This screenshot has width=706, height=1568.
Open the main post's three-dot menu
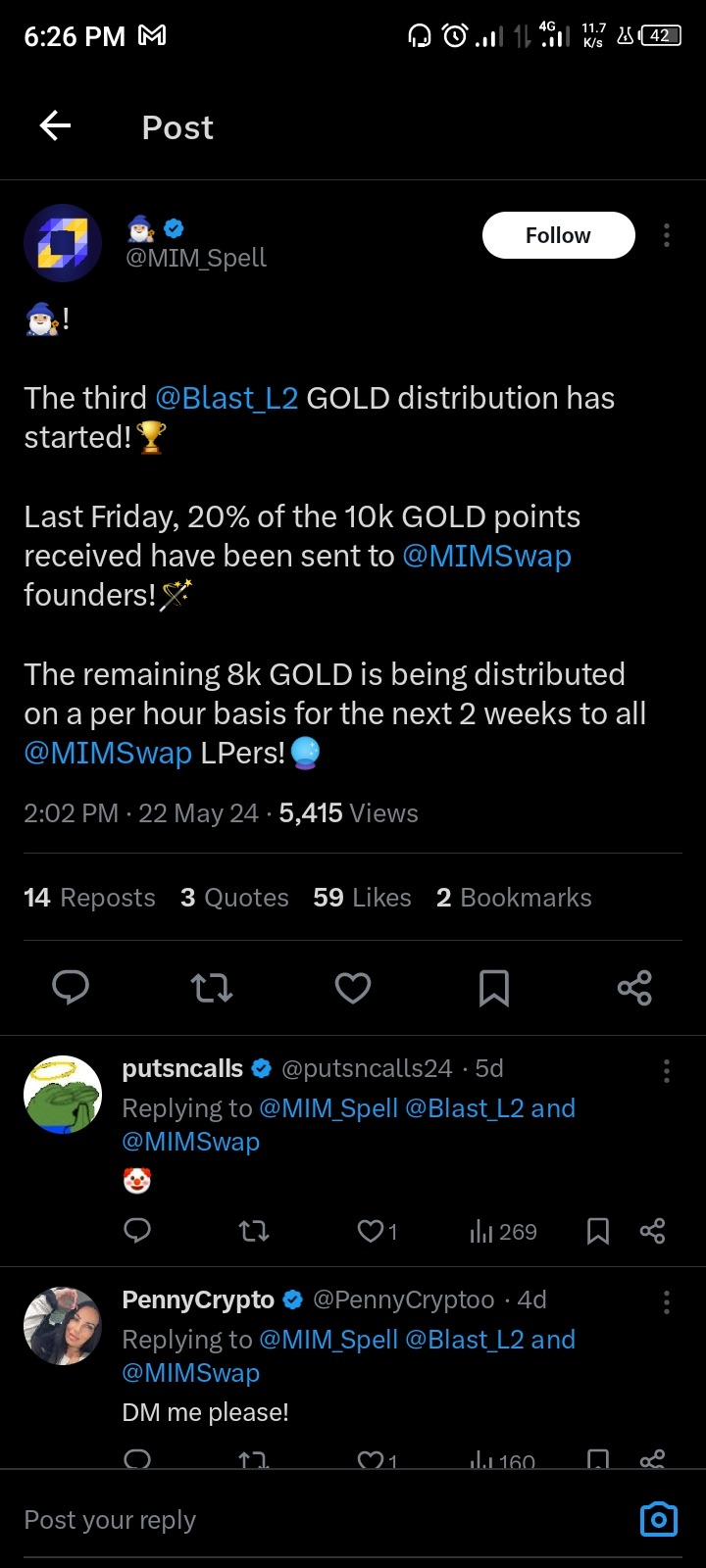(x=667, y=235)
